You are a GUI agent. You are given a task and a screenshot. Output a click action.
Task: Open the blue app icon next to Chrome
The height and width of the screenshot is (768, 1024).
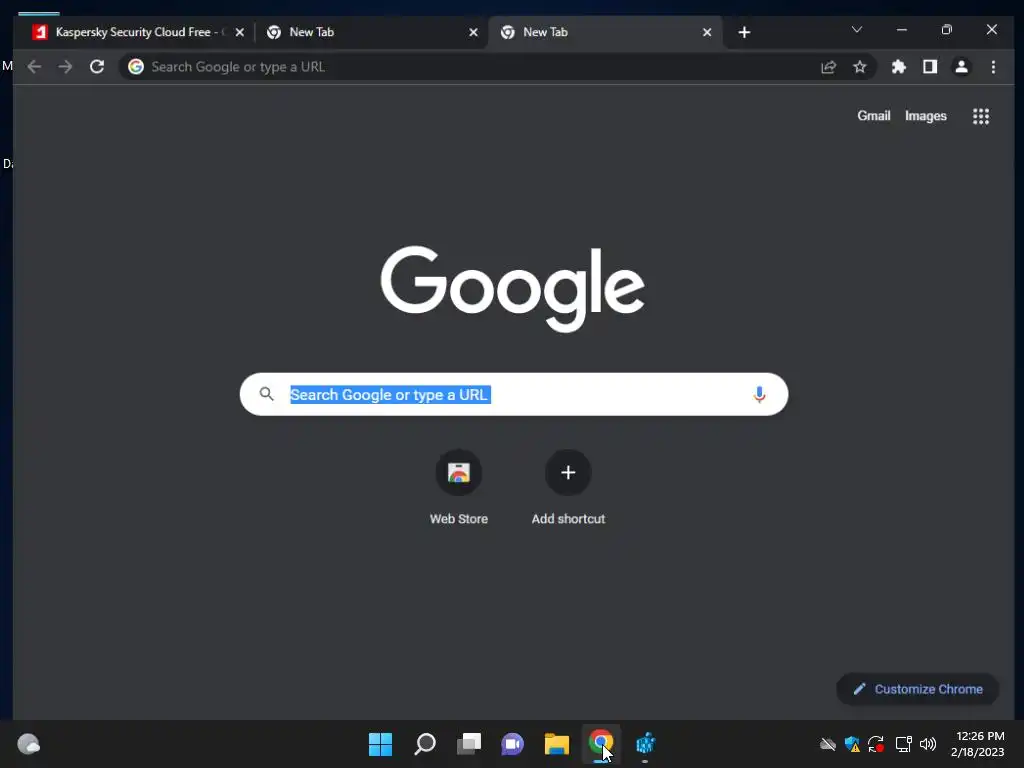point(645,744)
